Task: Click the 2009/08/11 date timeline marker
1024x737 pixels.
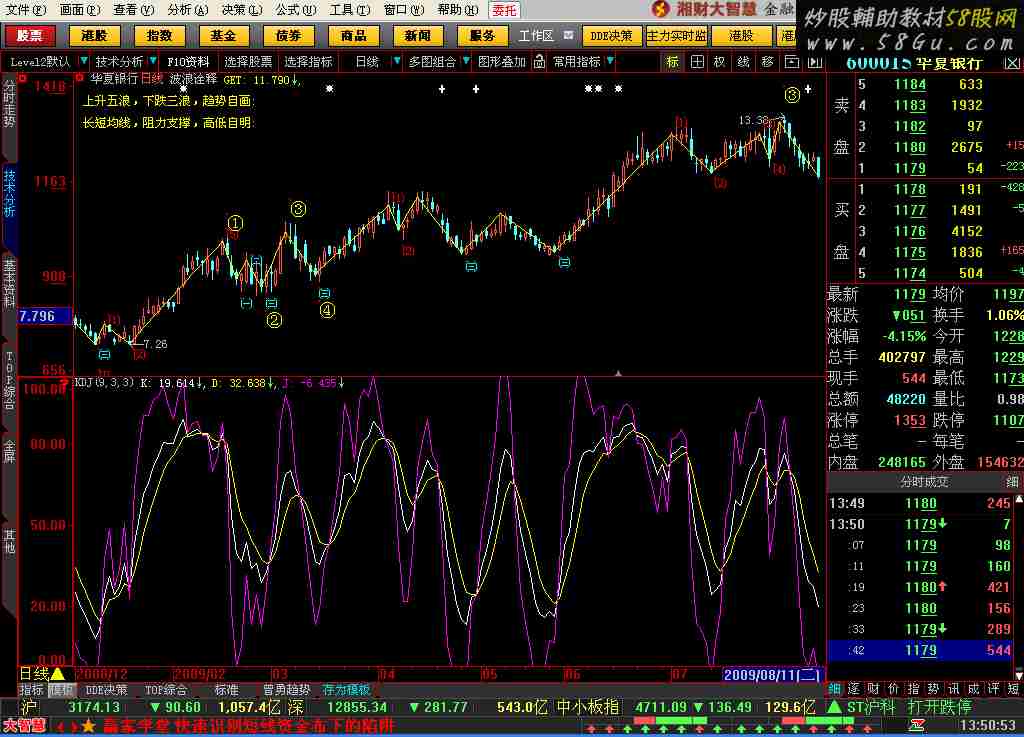Action: tap(771, 674)
